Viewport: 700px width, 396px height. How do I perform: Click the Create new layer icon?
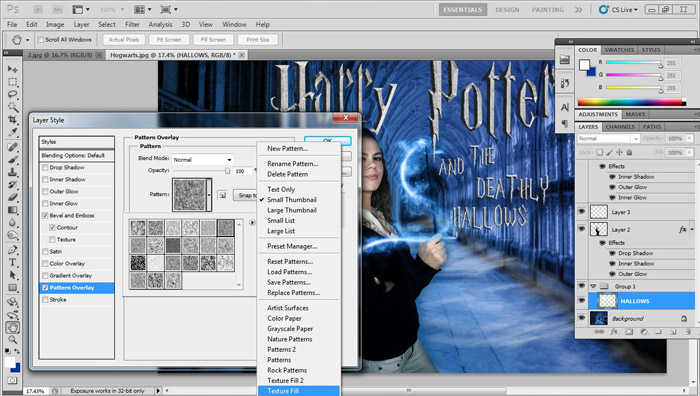673,332
